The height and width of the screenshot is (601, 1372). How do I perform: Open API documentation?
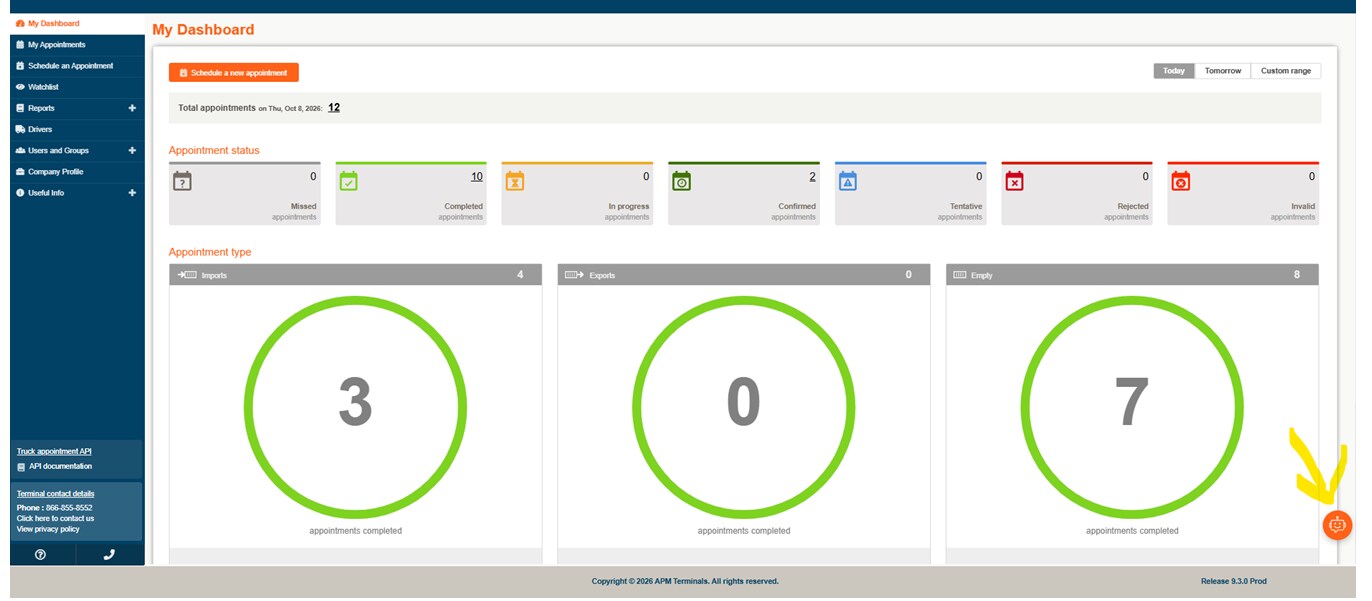click(59, 467)
